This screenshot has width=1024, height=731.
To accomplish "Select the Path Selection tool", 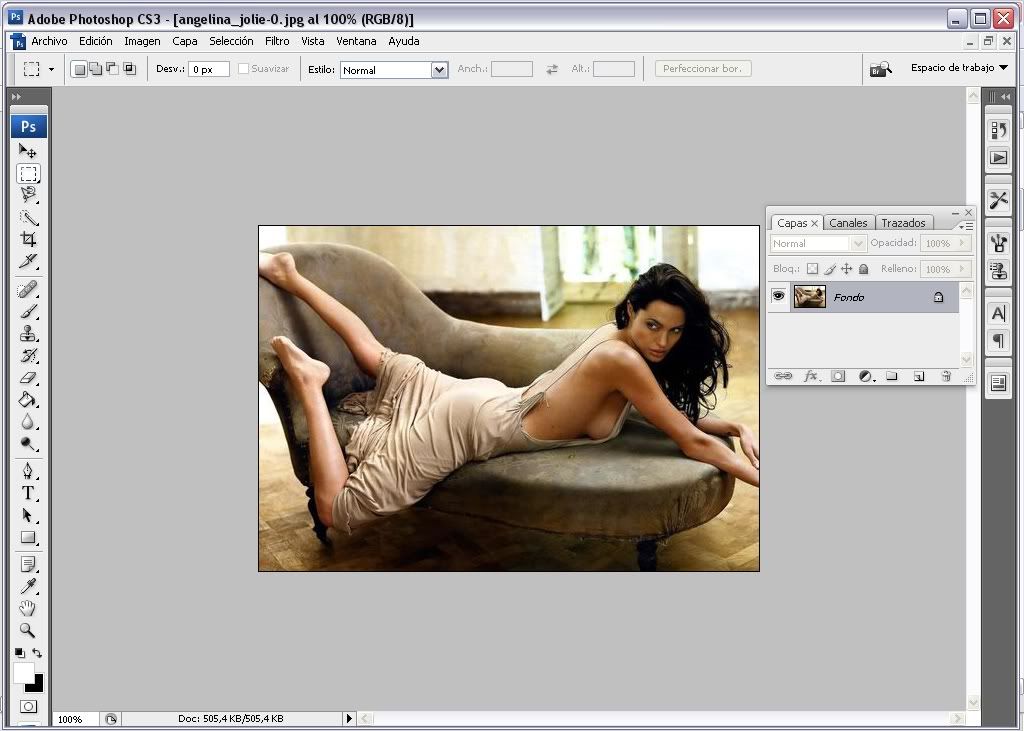I will (x=27, y=515).
